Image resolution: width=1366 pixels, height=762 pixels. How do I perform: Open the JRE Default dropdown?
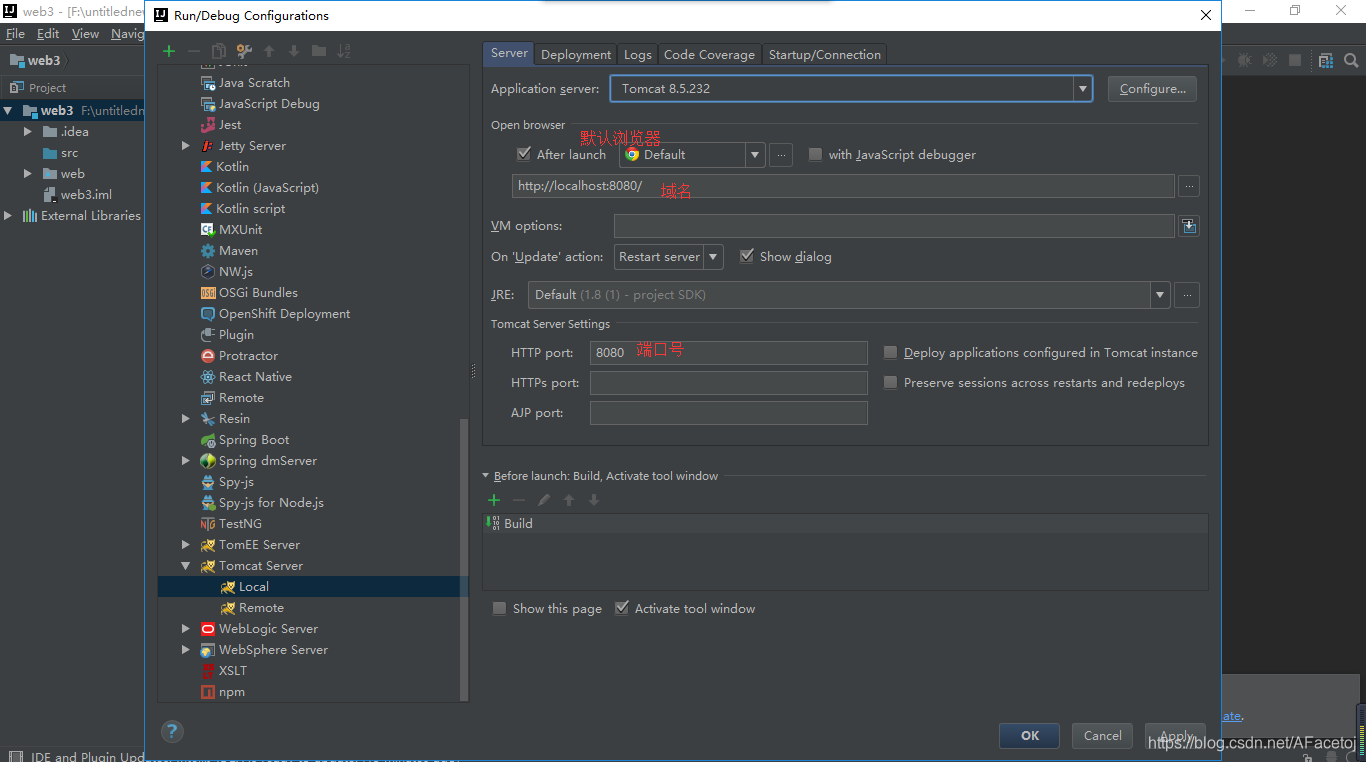pyautogui.click(x=1160, y=295)
